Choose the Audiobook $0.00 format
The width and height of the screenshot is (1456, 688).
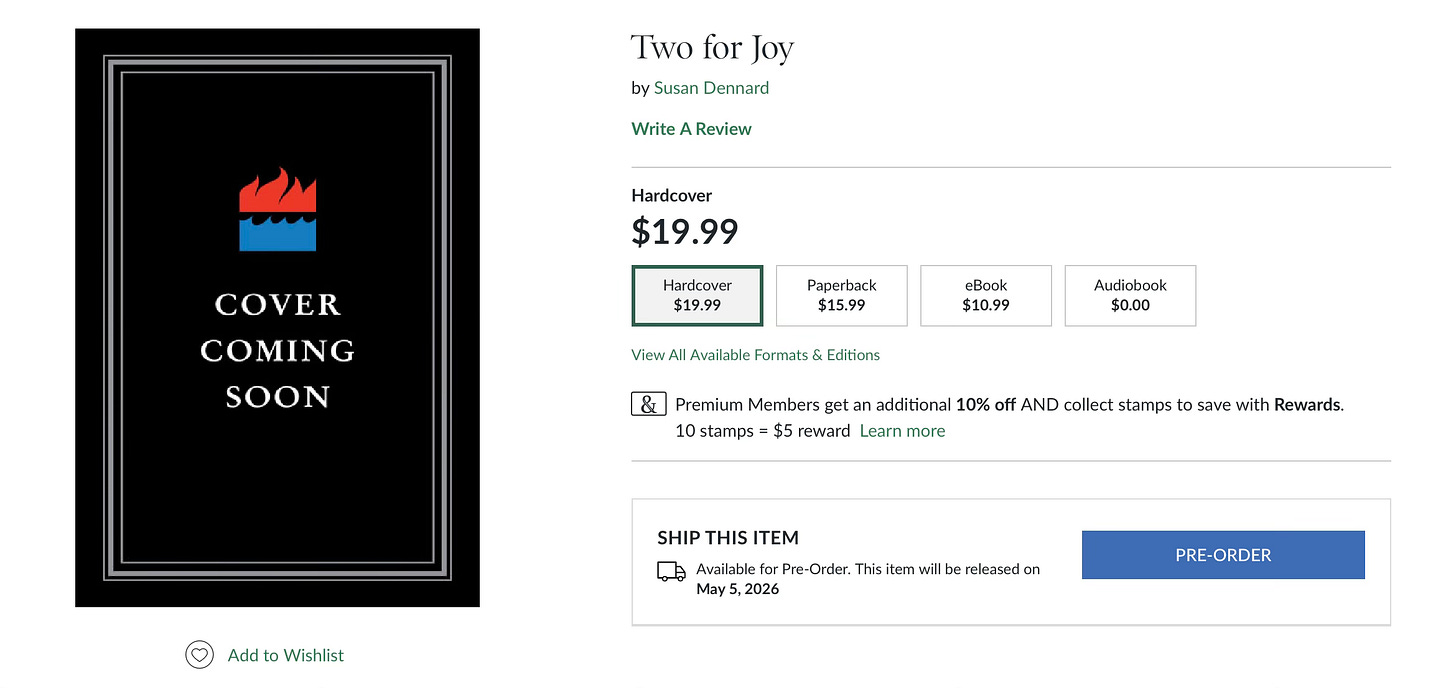1130,295
